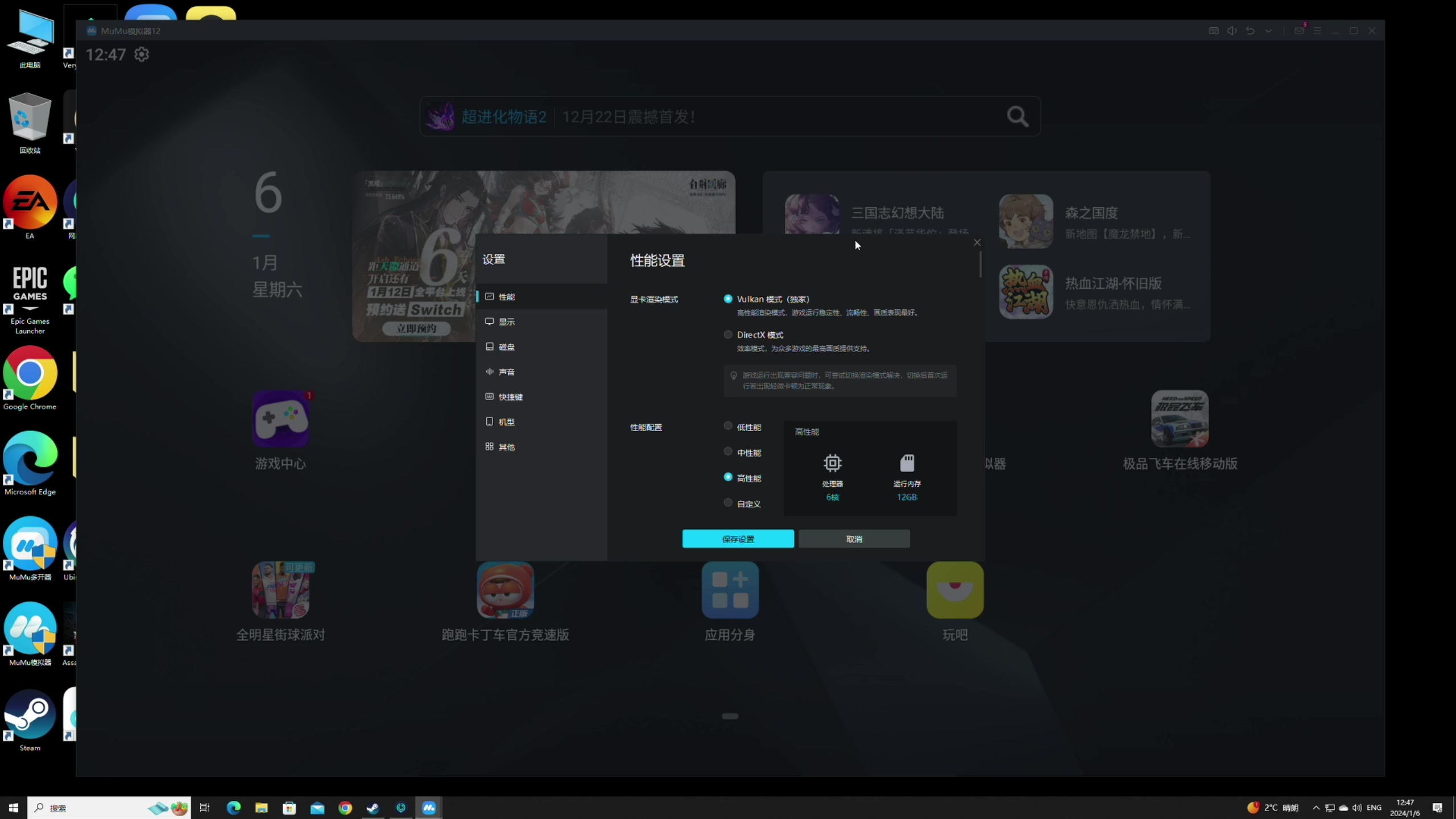Click the settings dialog vertical scrollbar
The height and width of the screenshot is (819, 1456).
pyautogui.click(x=981, y=264)
